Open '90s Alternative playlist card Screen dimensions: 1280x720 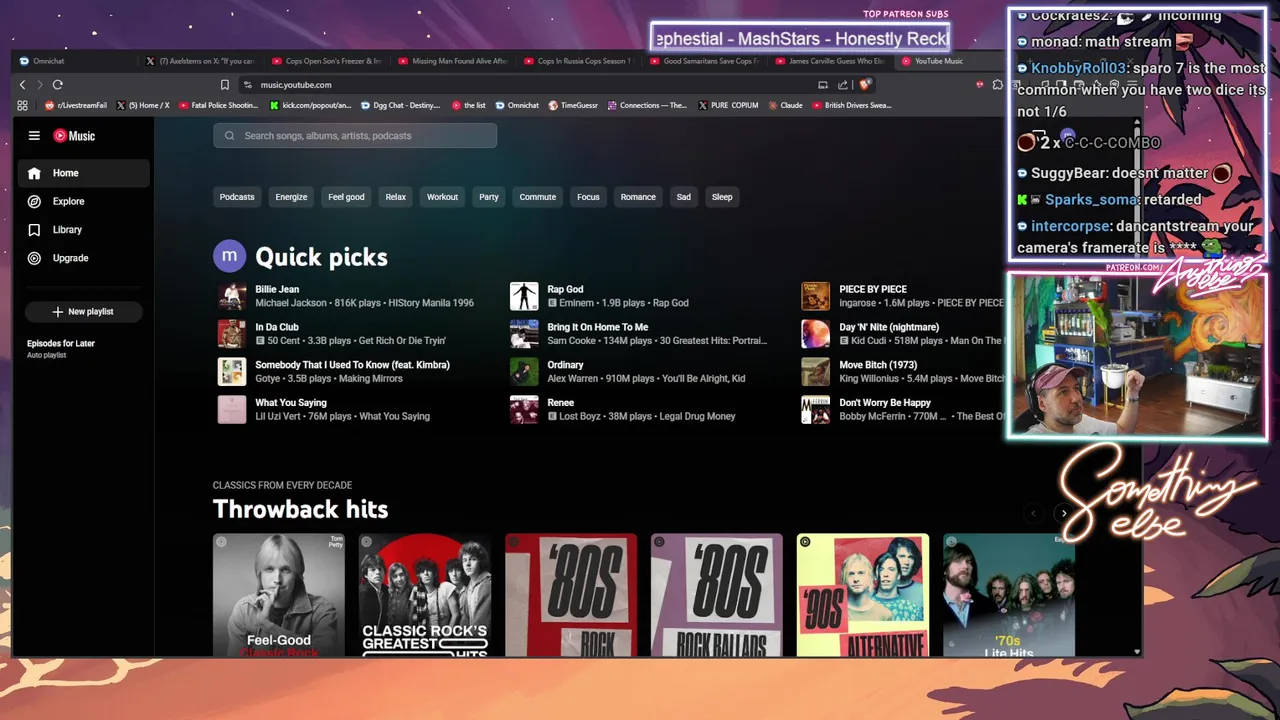[x=863, y=595]
